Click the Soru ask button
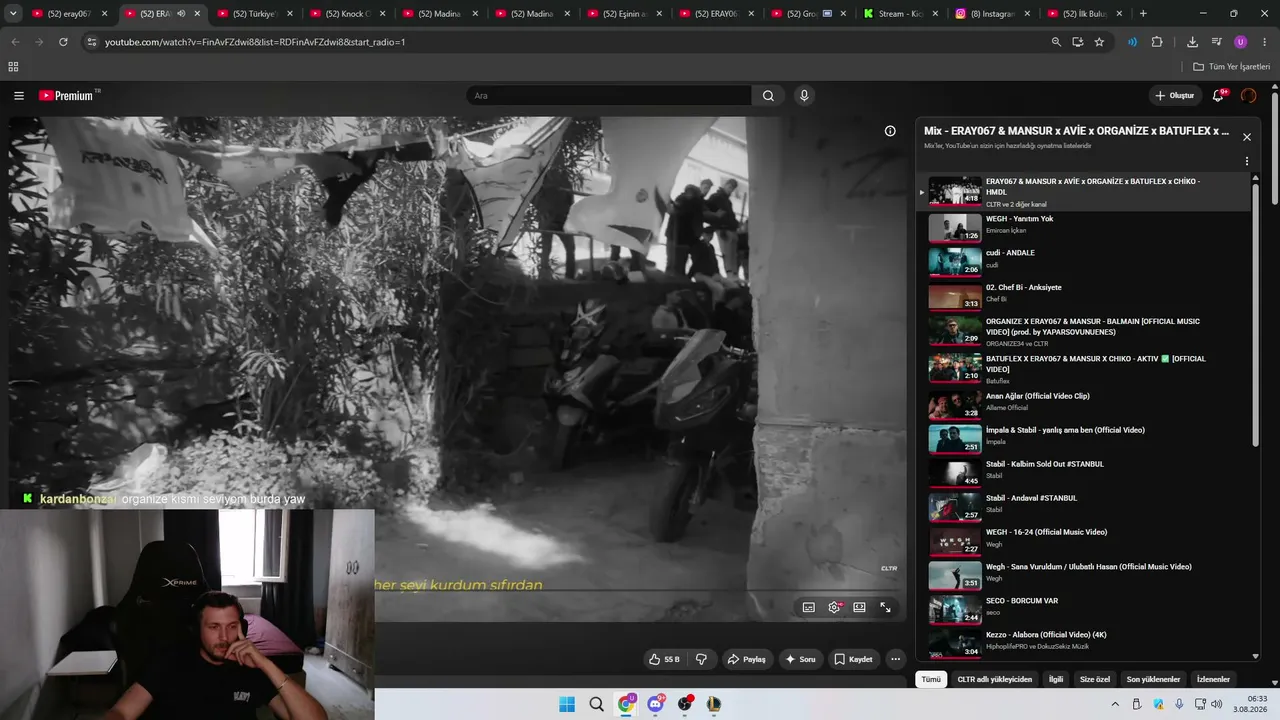The image size is (1280, 720). click(800, 659)
